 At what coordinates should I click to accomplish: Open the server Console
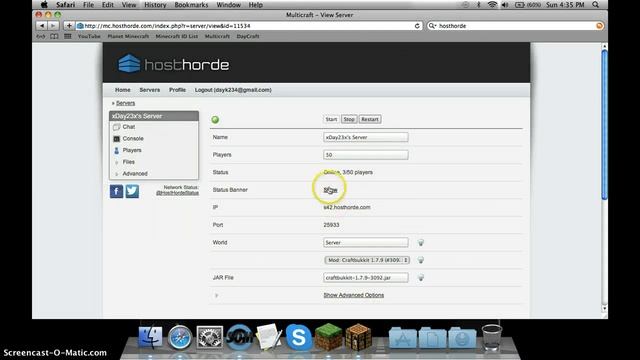pyautogui.click(x=133, y=139)
